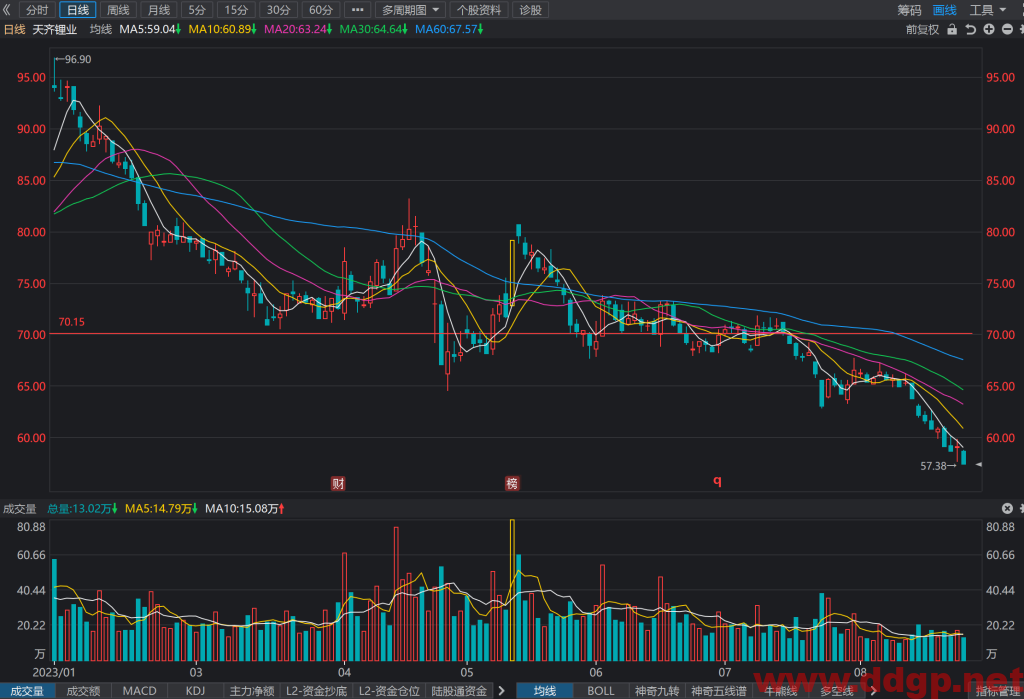Click the 2023/01 date axis label

point(54,672)
